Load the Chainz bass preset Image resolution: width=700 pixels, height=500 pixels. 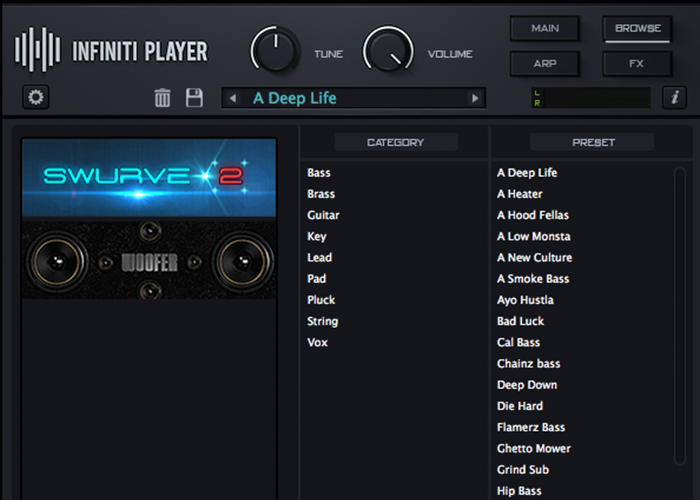529,364
